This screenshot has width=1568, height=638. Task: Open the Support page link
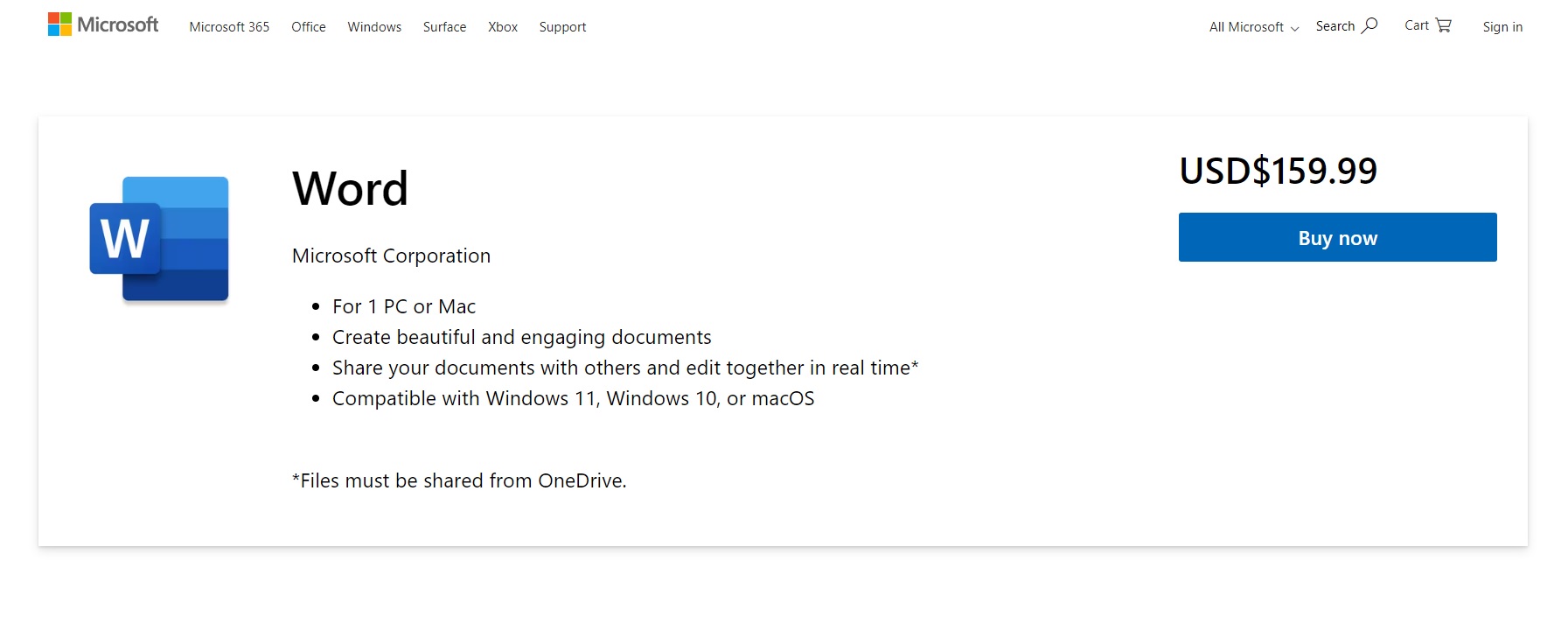[x=562, y=27]
